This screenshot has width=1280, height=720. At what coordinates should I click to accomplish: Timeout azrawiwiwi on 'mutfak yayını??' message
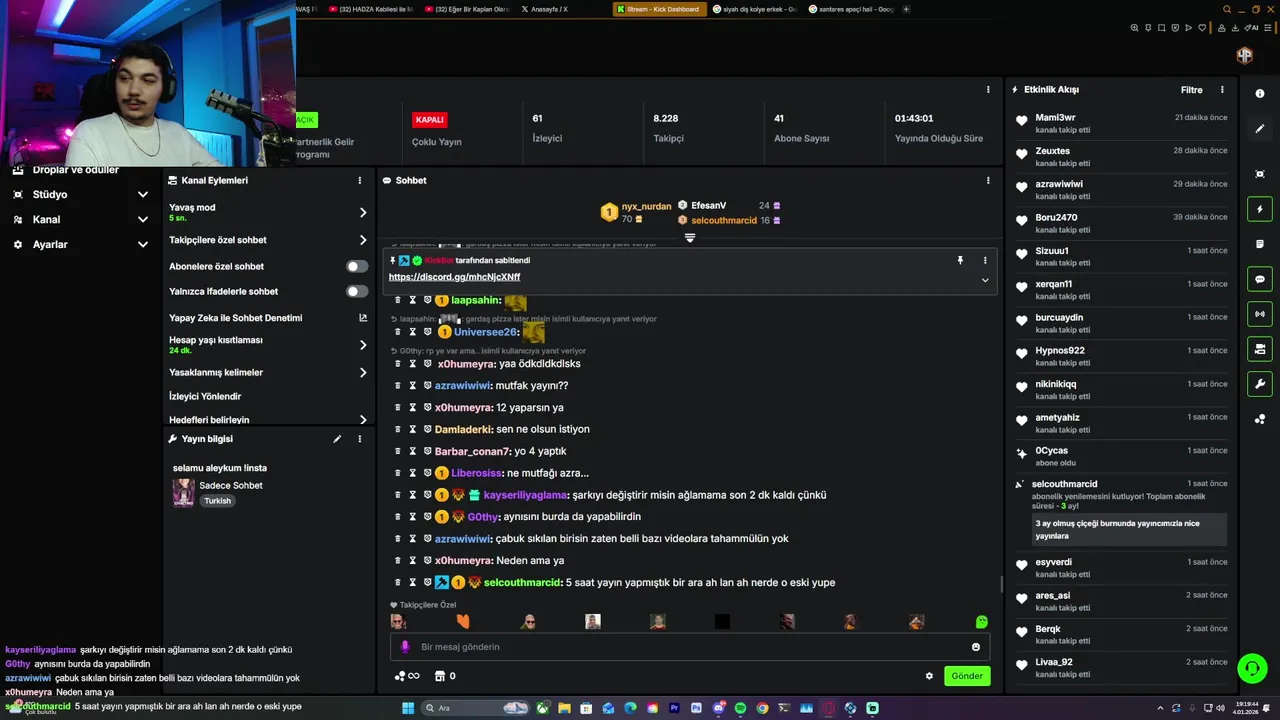(412, 386)
